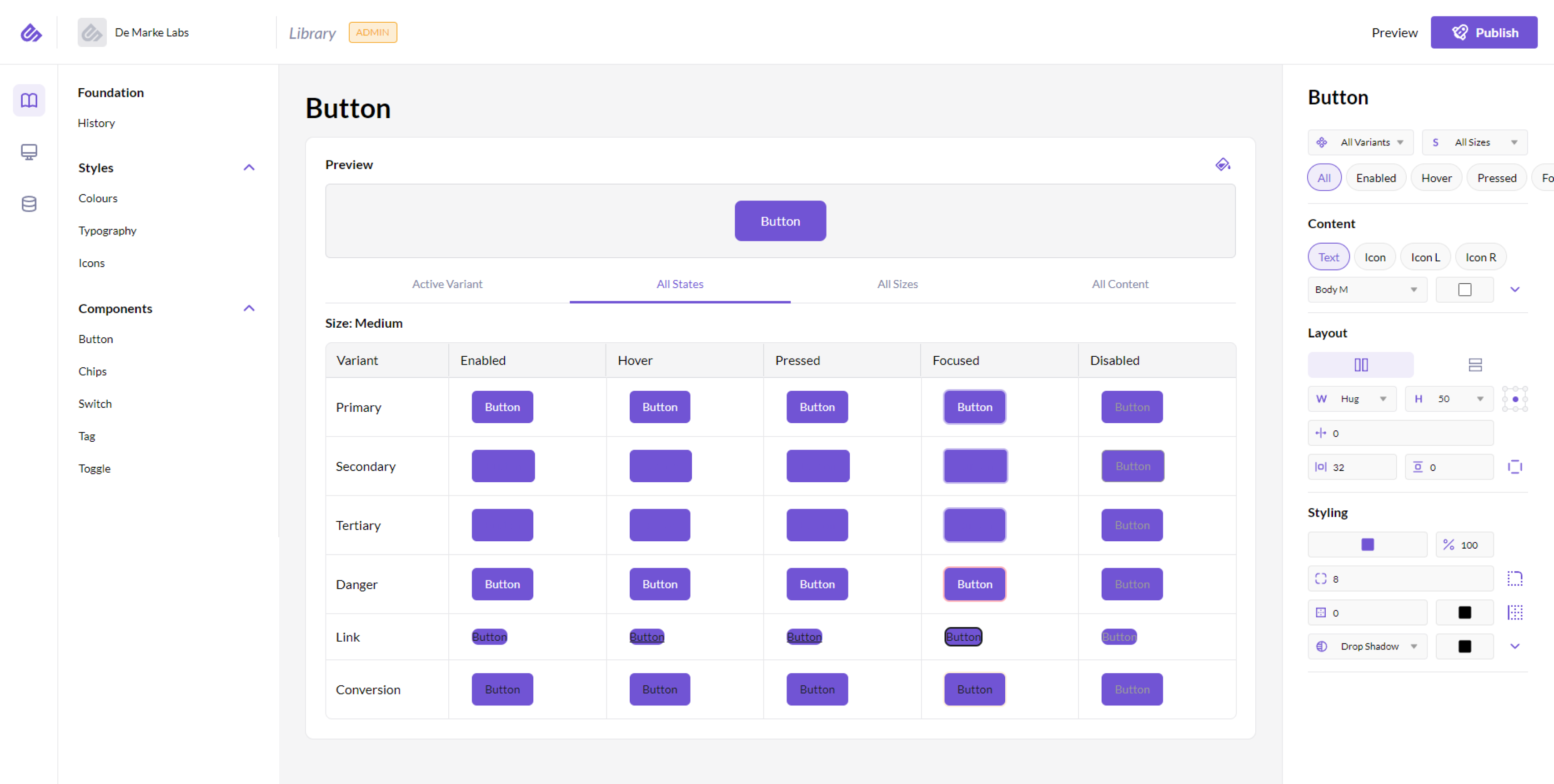This screenshot has height=784, width=1554.
Task: Toggle the Hover state chip
Action: coord(1436,178)
